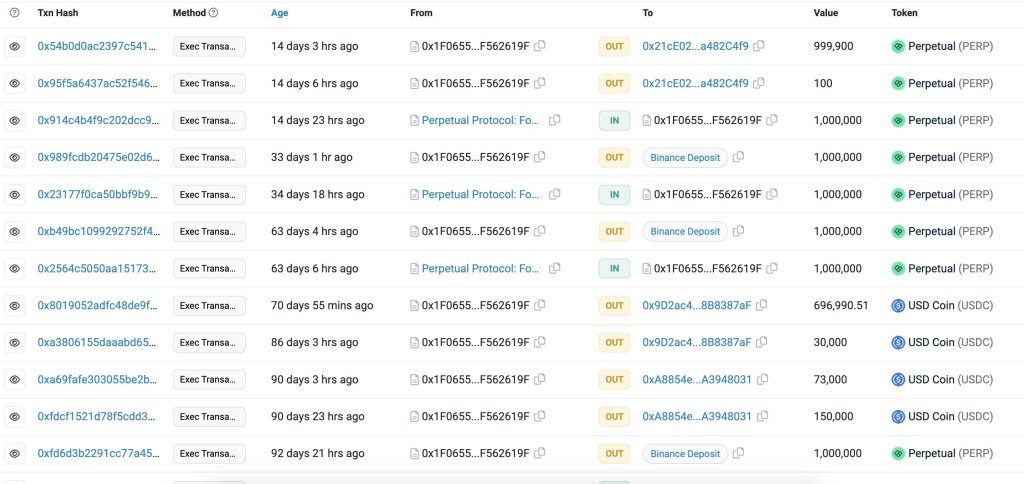Toggle the Age column format
1024x484 pixels.
280,13
